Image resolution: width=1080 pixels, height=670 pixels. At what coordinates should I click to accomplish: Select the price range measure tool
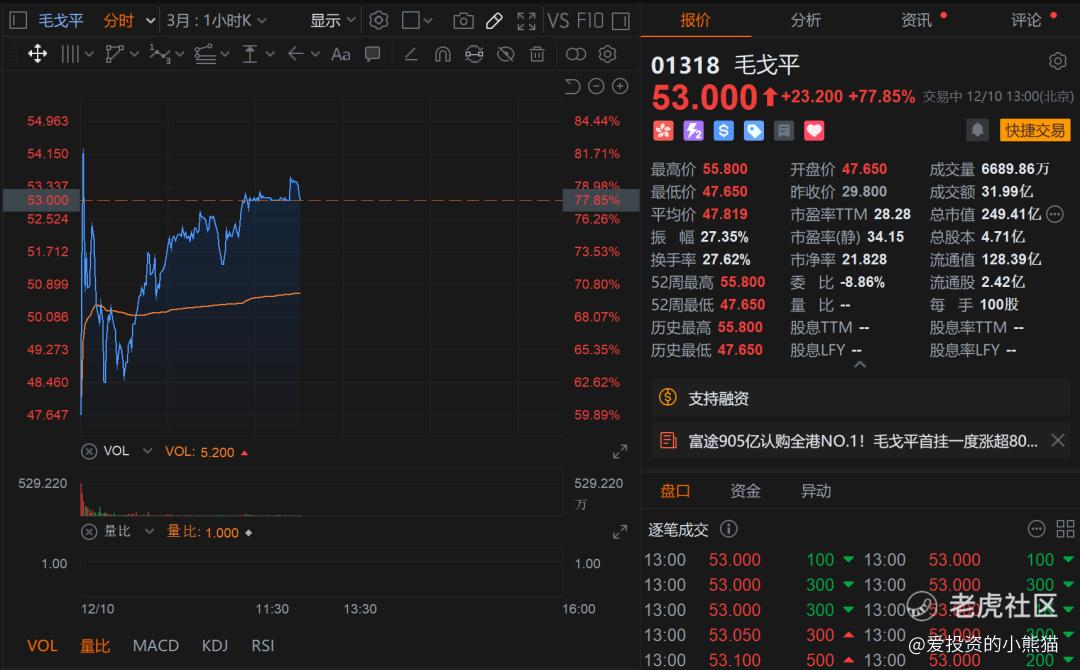250,54
